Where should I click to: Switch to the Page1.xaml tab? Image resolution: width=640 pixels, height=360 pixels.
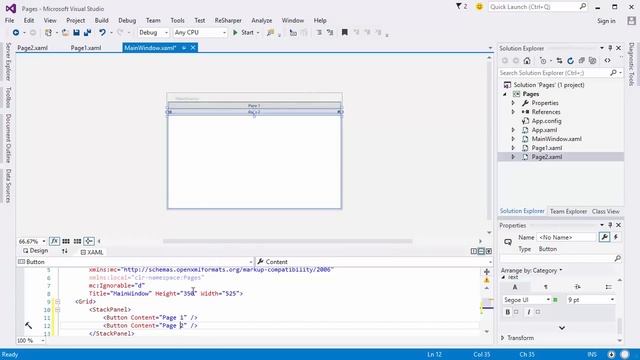click(86, 48)
